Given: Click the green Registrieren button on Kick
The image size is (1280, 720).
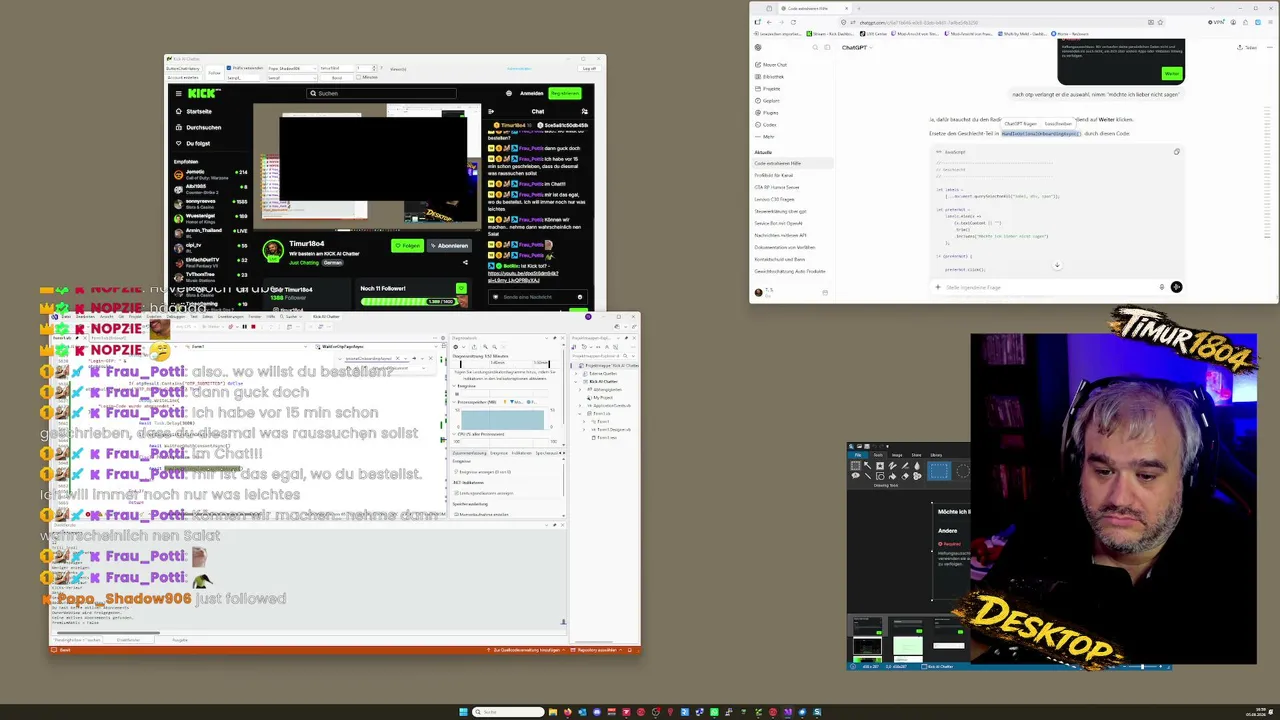Looking at the screenshot, I should (x=565, y=93).
